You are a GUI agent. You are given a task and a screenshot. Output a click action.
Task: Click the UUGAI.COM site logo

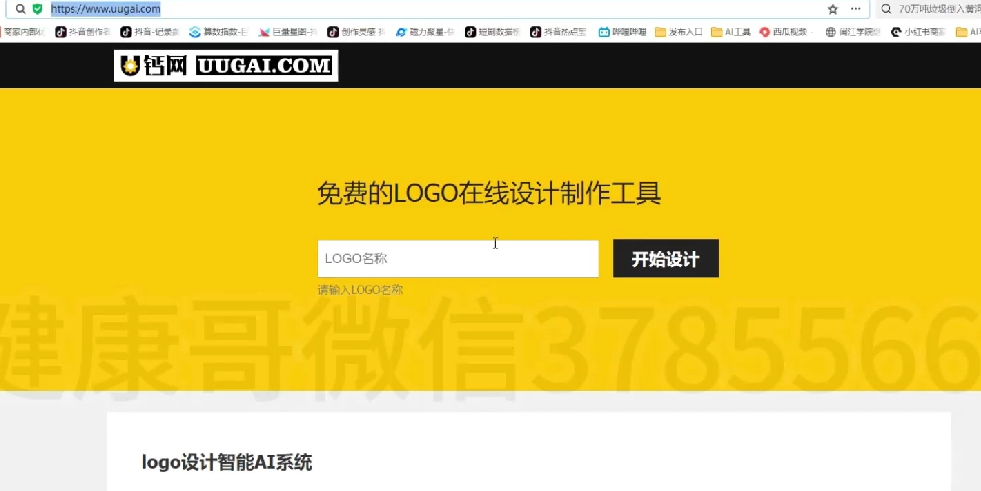(x=226, y=66)
